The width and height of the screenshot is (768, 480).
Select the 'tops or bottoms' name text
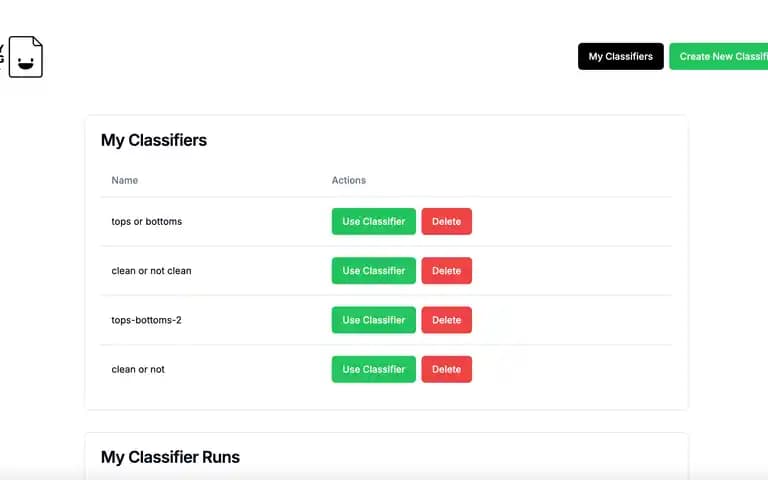[x=146, y=221]
